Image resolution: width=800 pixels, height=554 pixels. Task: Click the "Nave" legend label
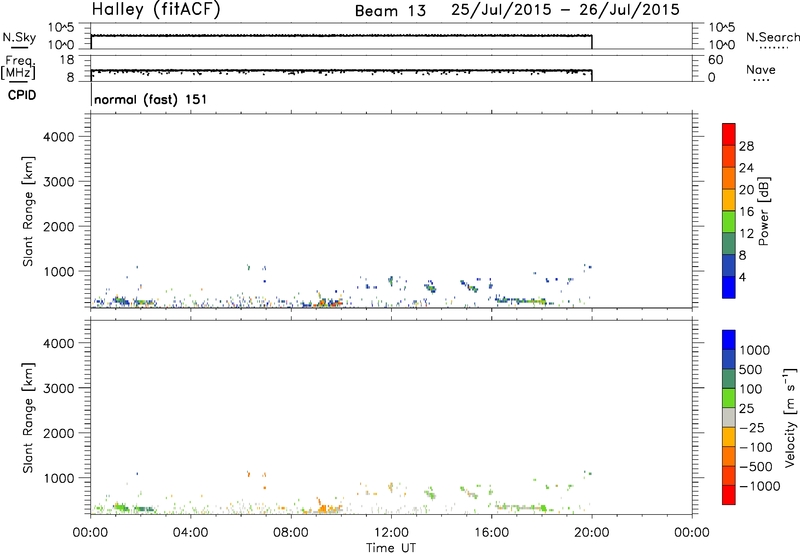(761, 69)
